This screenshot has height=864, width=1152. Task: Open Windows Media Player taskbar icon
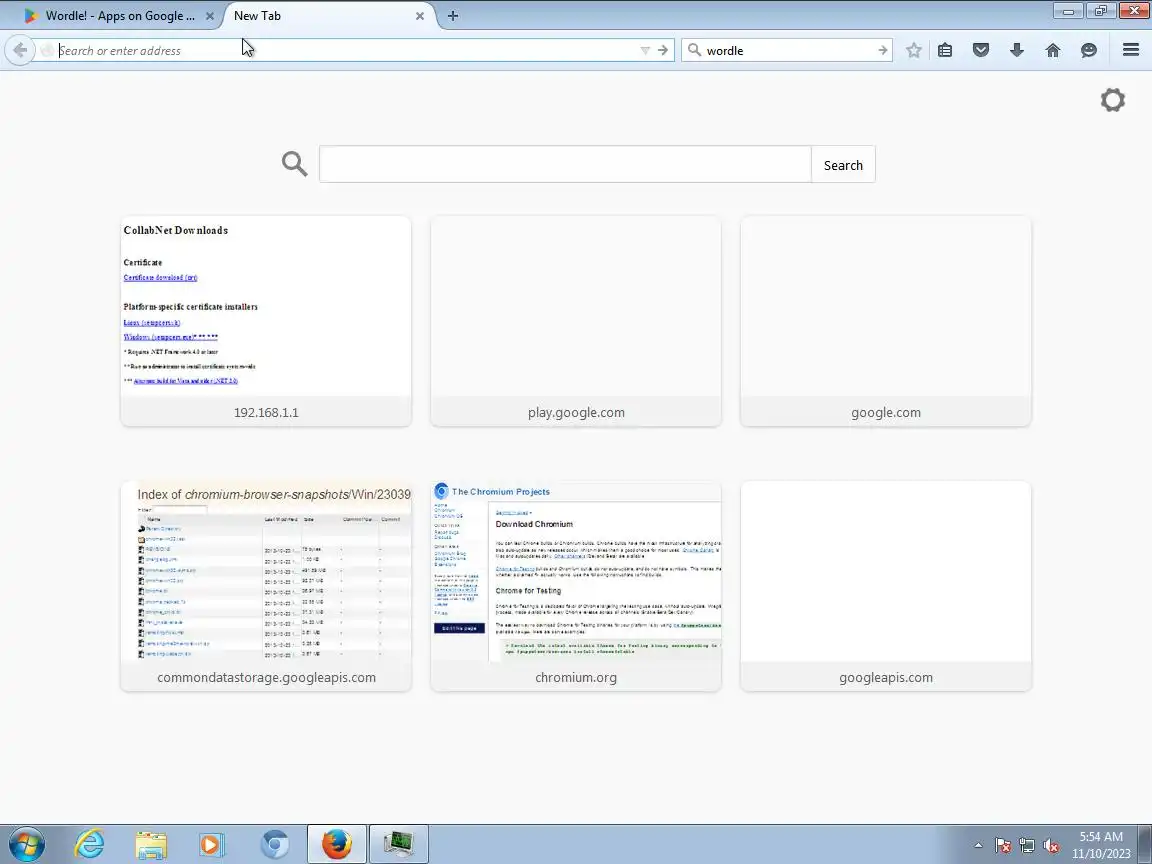(212, 844)
